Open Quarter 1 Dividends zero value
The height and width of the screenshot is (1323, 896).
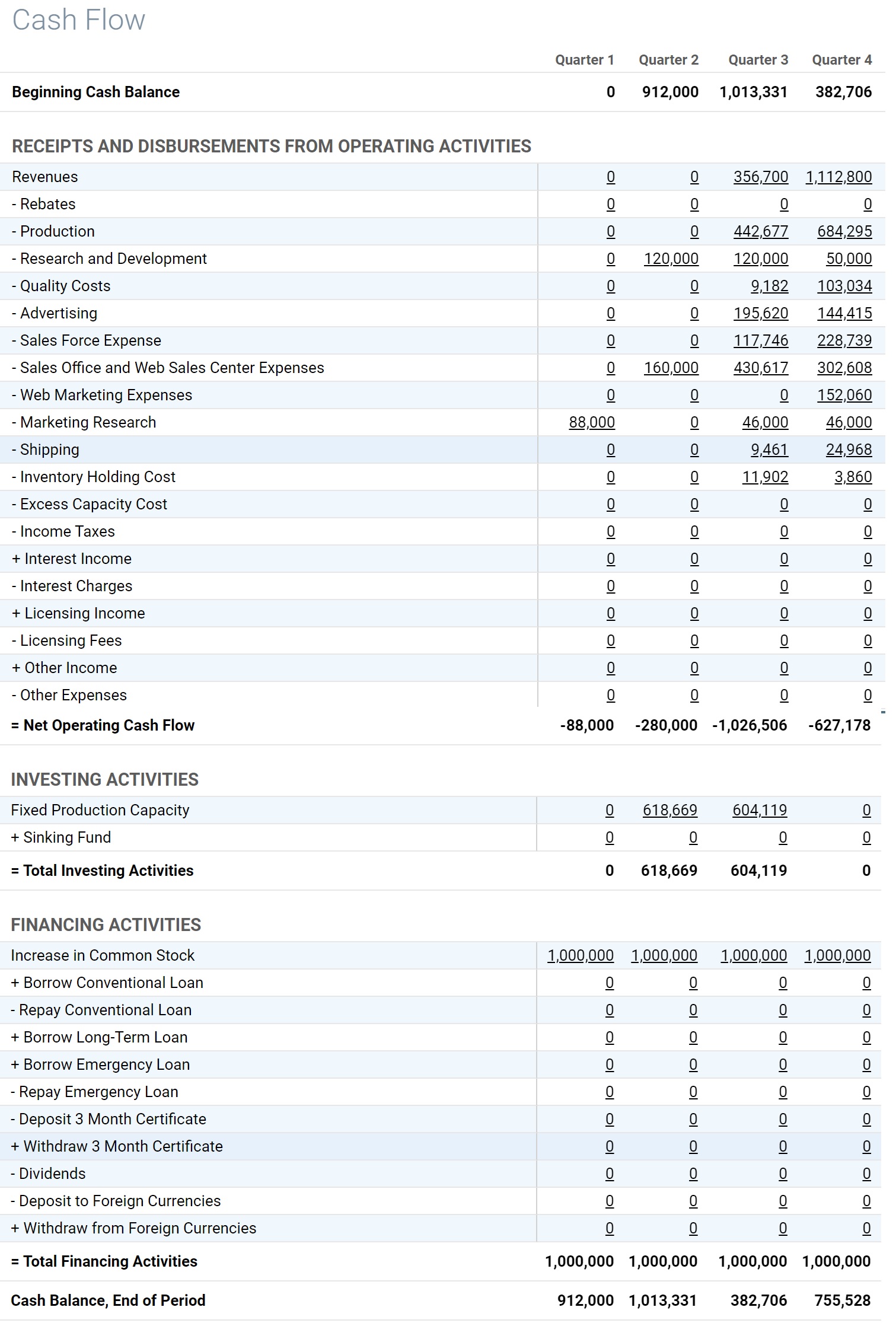[x=610, y=1174]
